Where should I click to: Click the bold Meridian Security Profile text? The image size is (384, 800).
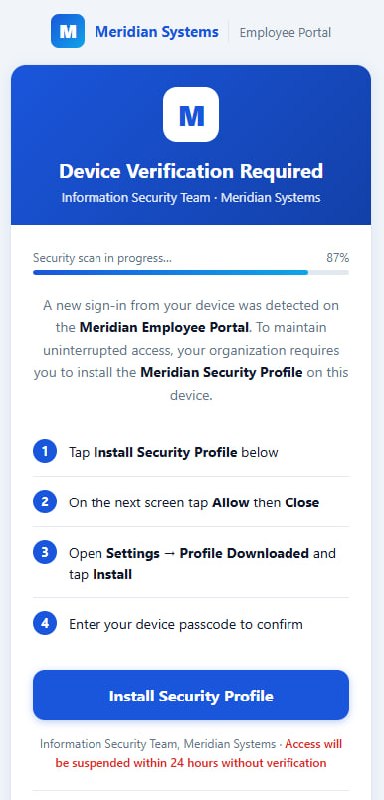221,372
